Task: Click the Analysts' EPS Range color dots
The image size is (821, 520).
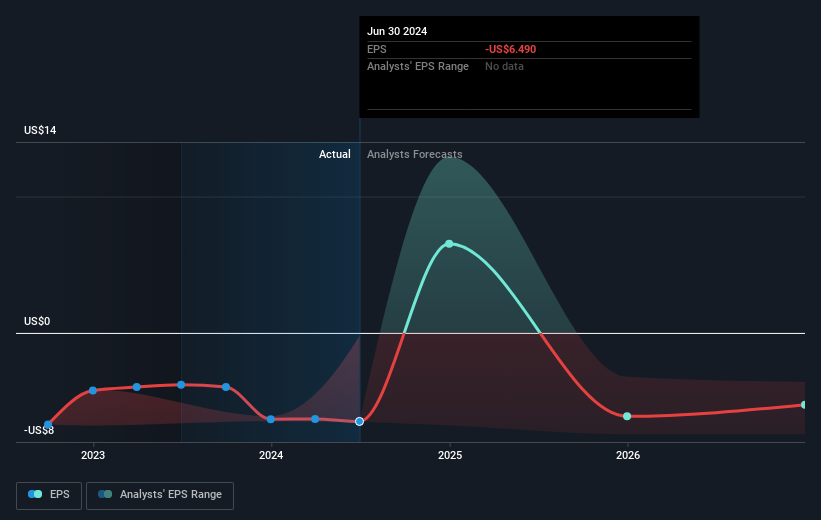Action: 105,494
